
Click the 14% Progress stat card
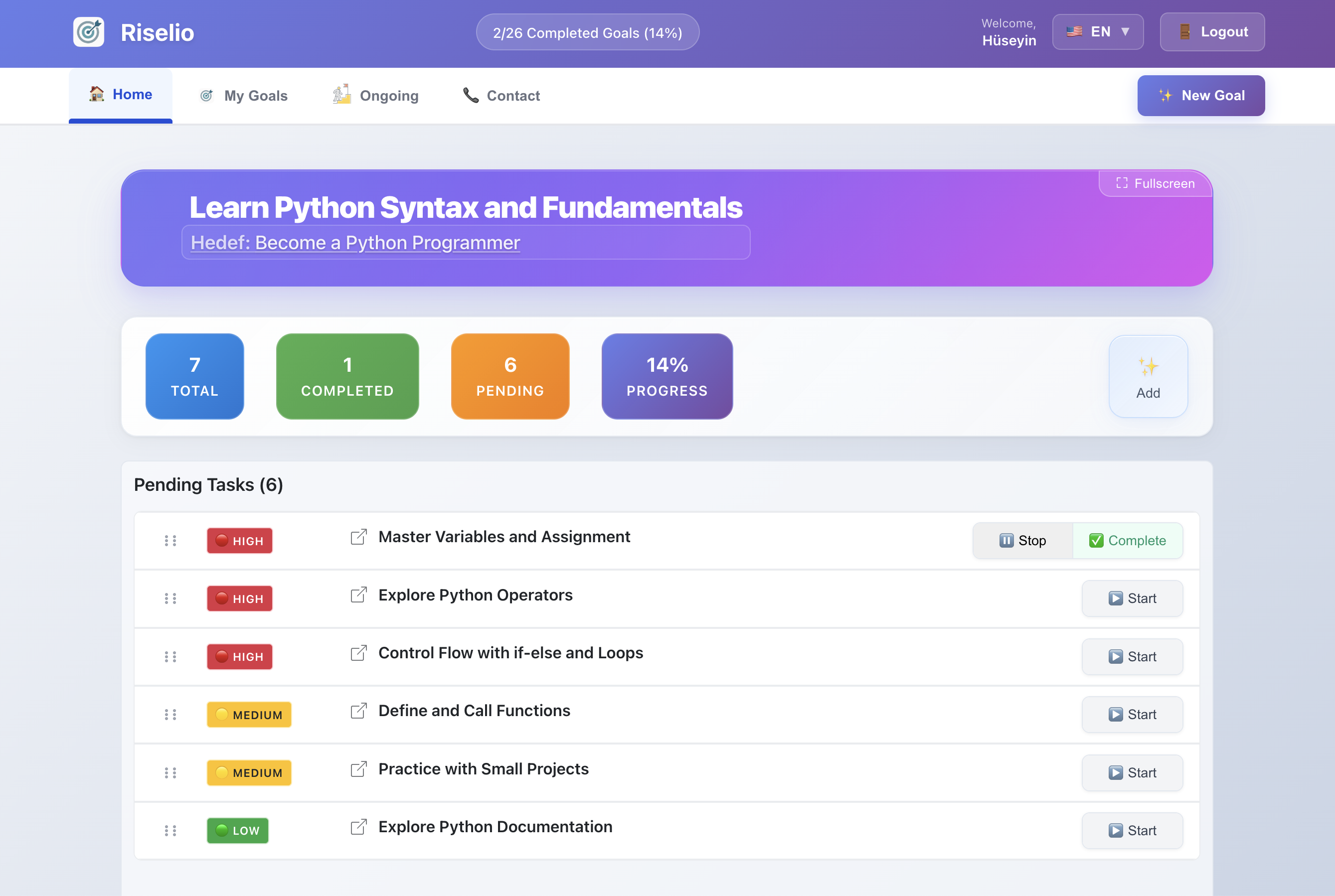tap(667, 376)
